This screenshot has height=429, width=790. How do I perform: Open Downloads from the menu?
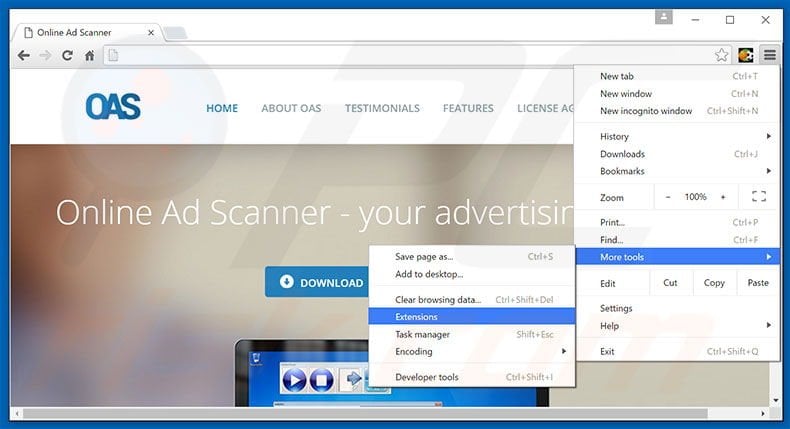[x=677, y=154]
